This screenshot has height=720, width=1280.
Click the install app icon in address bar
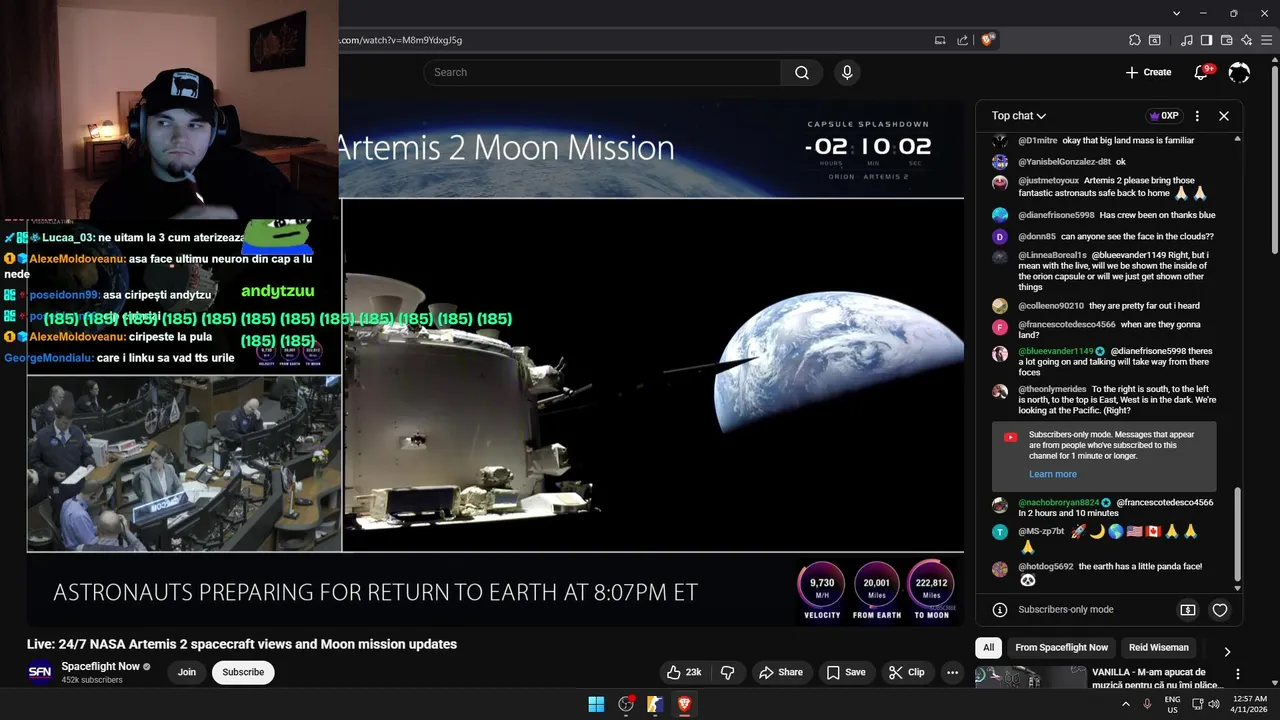point(940,40)
